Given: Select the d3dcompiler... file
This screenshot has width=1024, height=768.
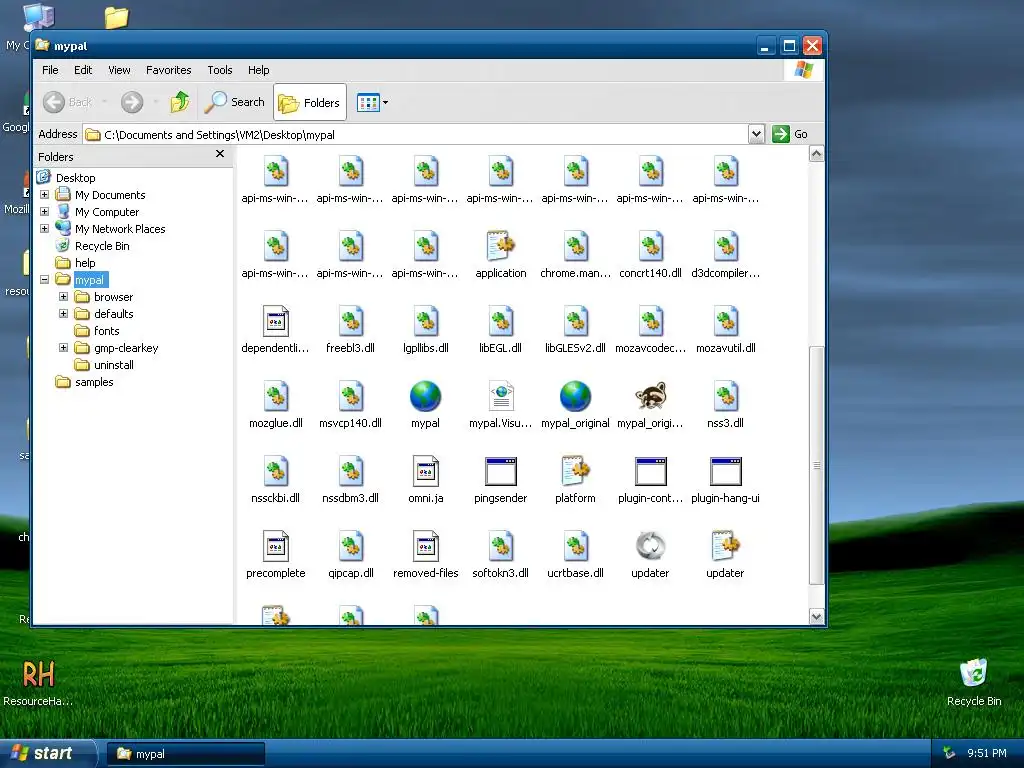Looking at the screenshot, I should click(726, 246).
